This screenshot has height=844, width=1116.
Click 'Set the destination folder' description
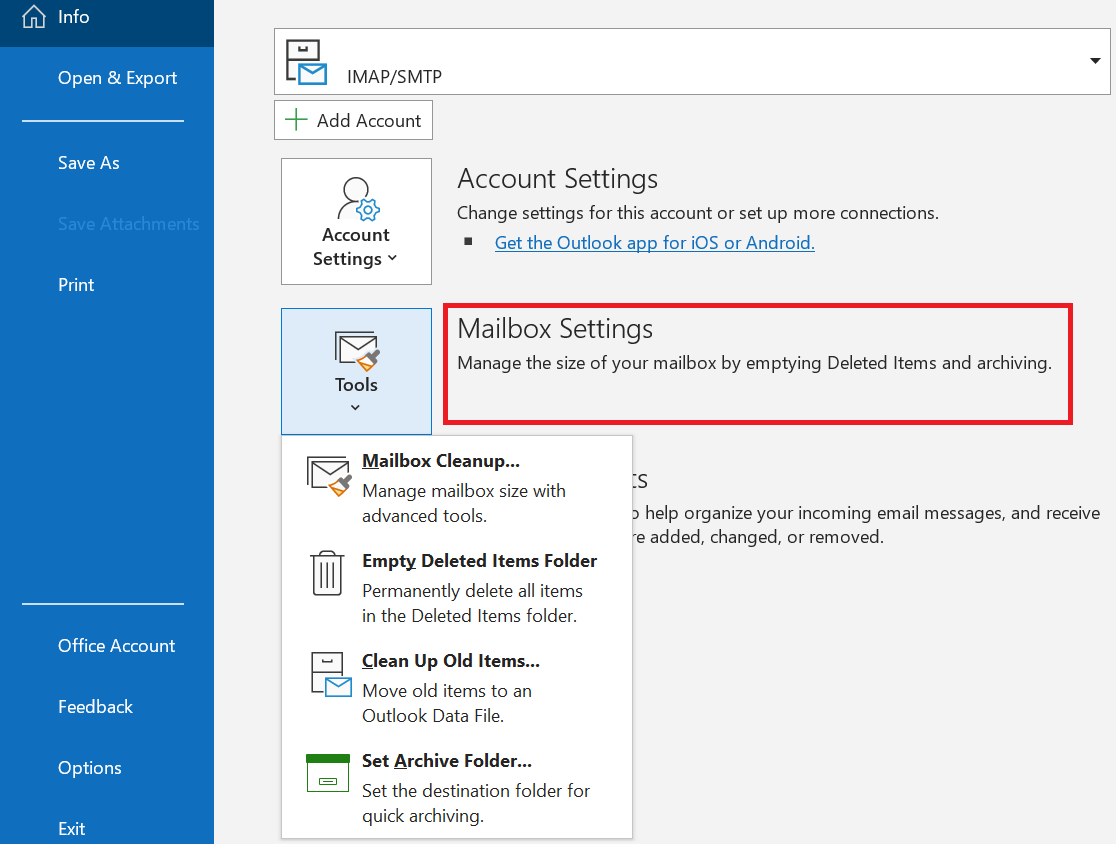476,803
